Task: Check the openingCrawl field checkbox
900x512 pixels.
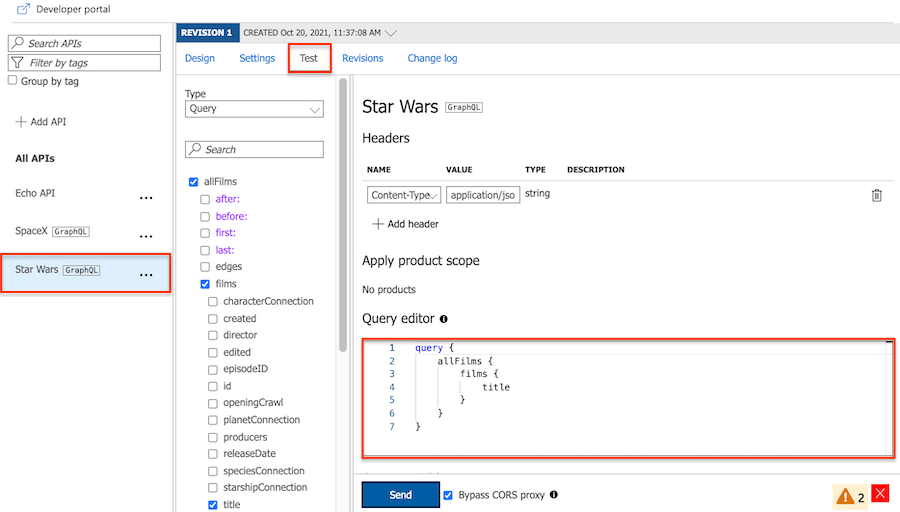Action: click(213, 403)
